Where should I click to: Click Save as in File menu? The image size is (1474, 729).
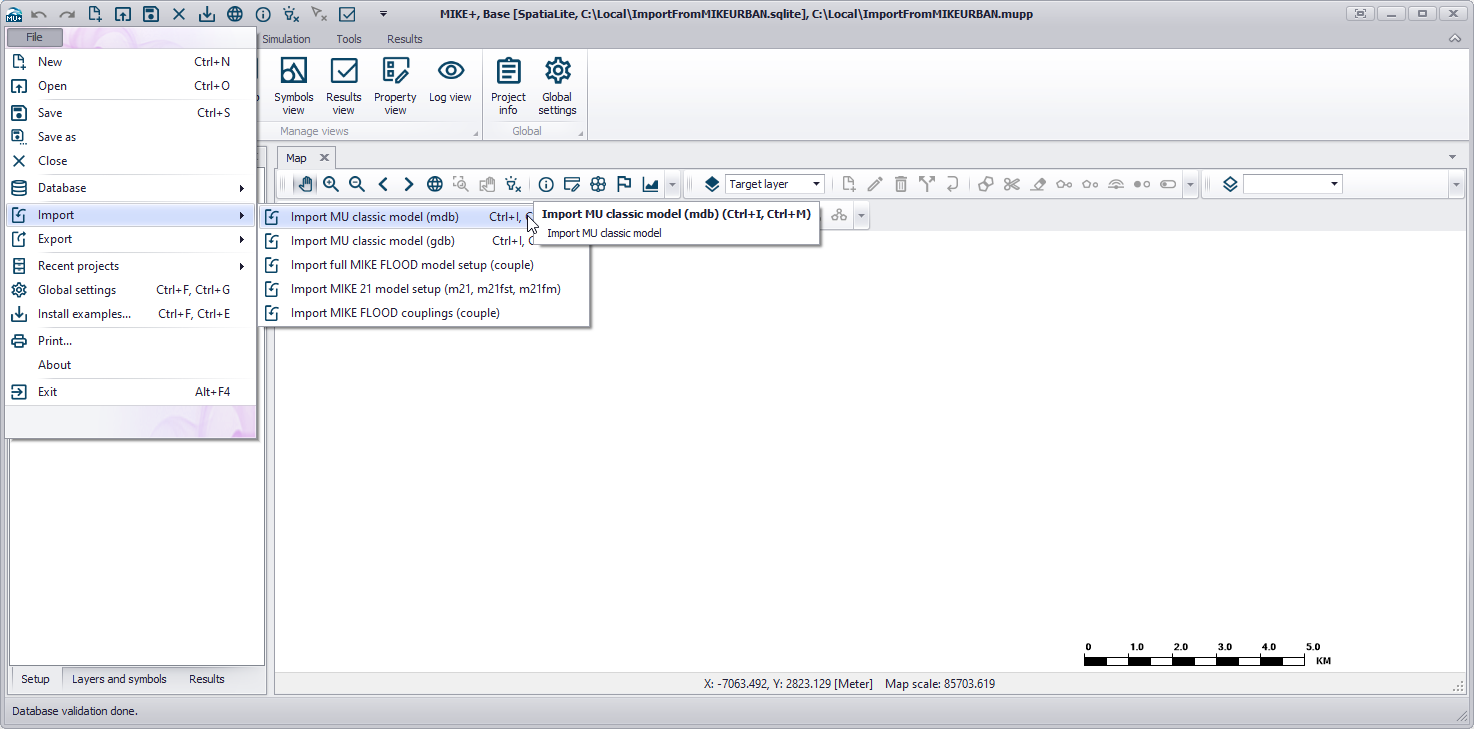130,137
